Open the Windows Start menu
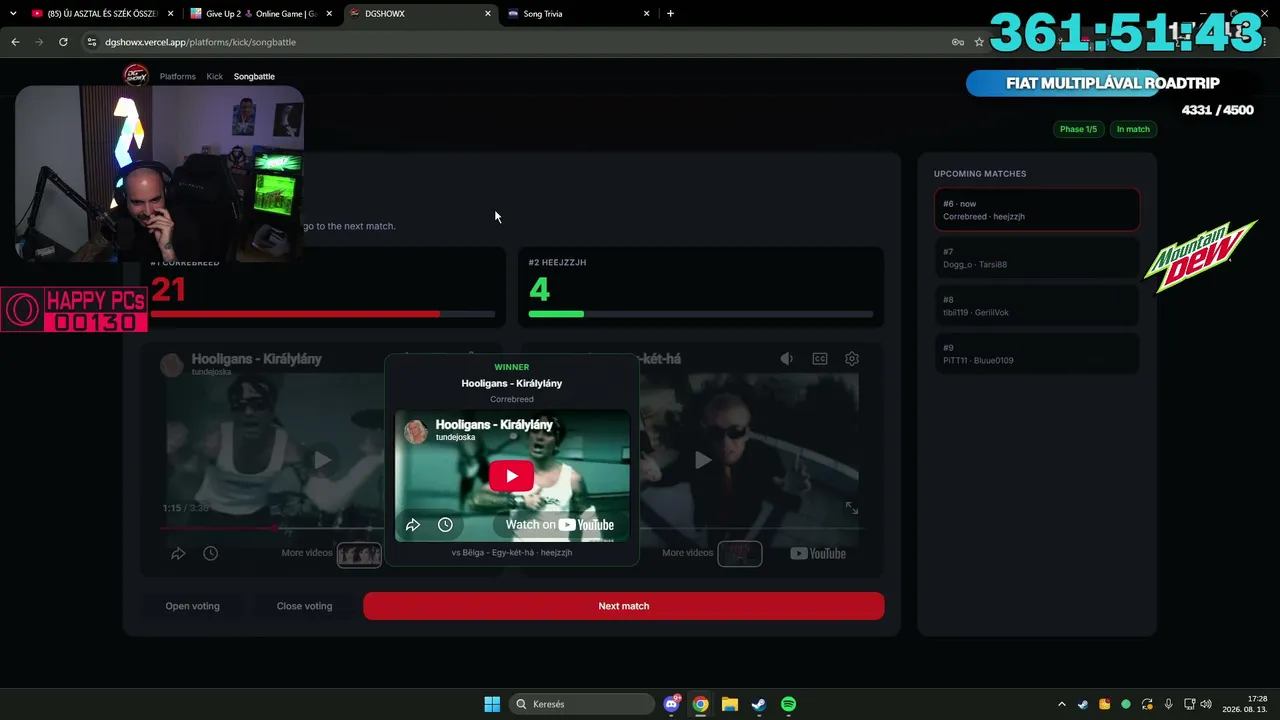This screenshot has height=720, width=1280. click(492, 704)
